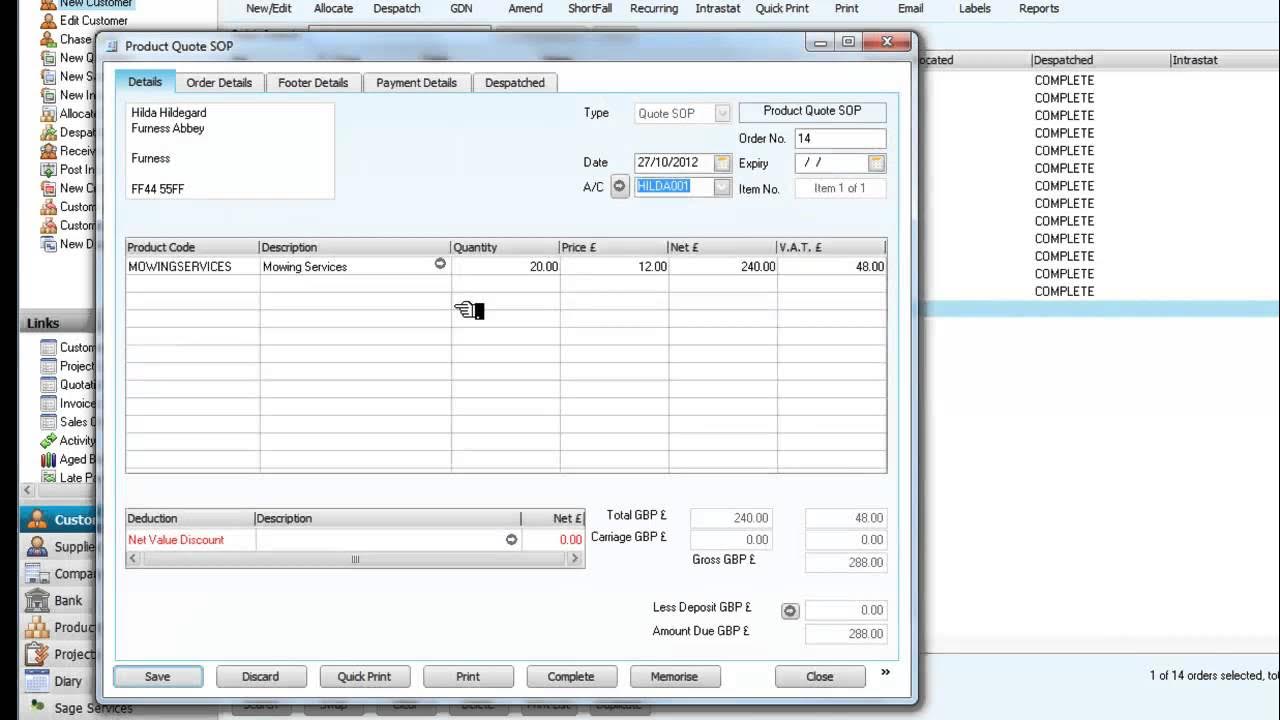1280x720 pixels.
Task: Click the Carriage GBP net field
Action: [x=730, y=540]
